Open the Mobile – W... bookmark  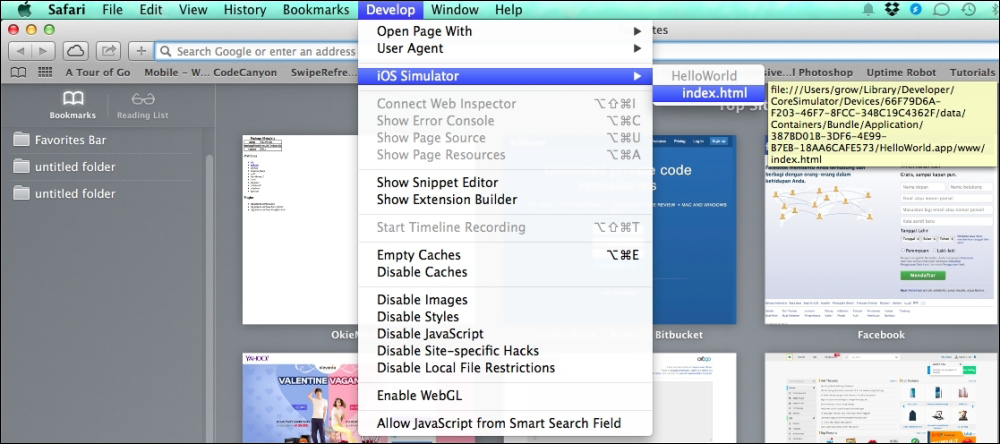tap(177, 72)
